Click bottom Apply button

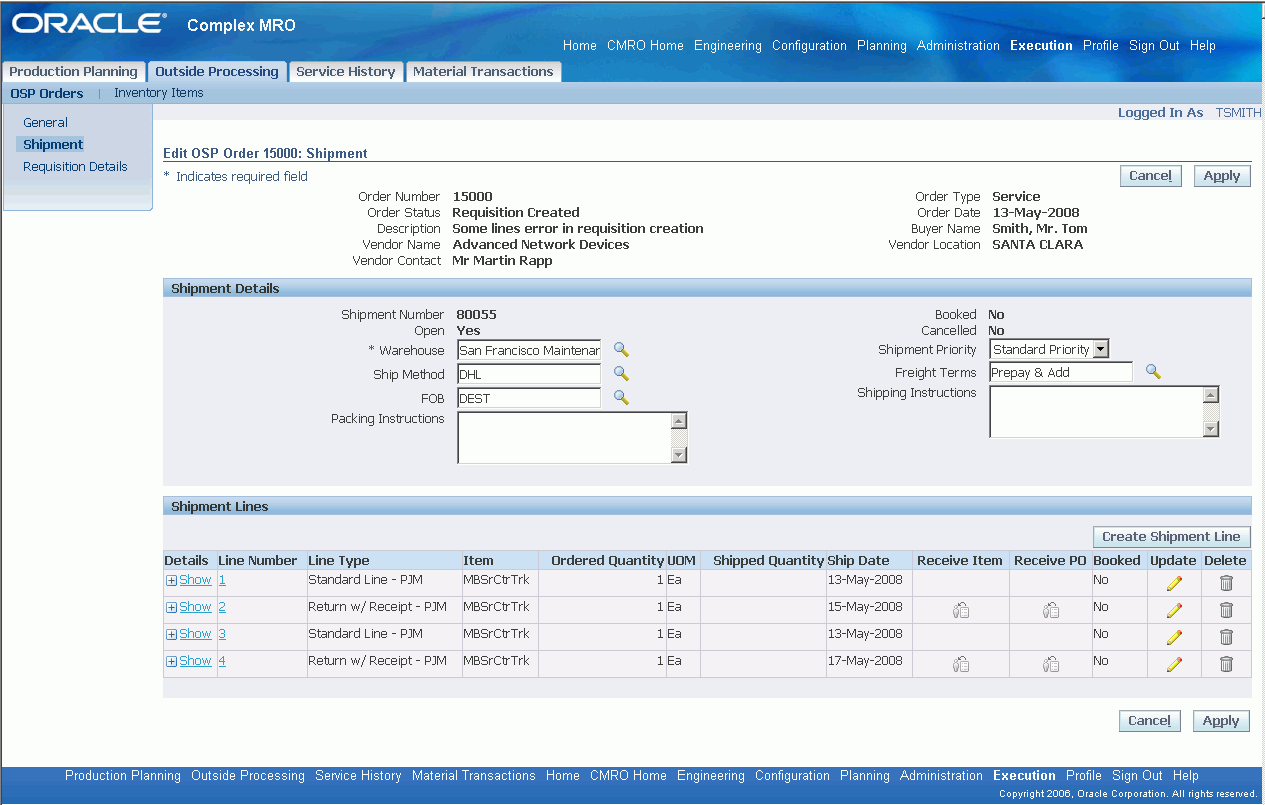click(x=1221, y=721)
